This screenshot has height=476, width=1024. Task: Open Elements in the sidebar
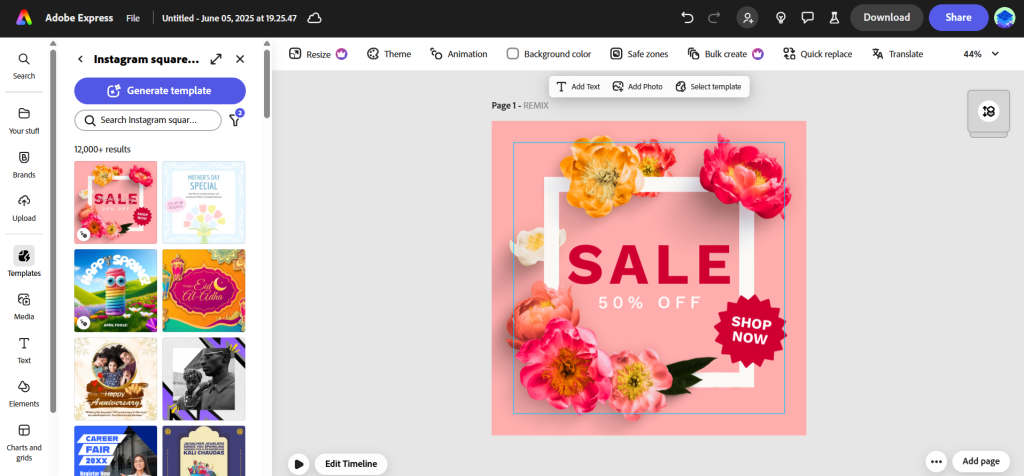[x=24, y=393]
